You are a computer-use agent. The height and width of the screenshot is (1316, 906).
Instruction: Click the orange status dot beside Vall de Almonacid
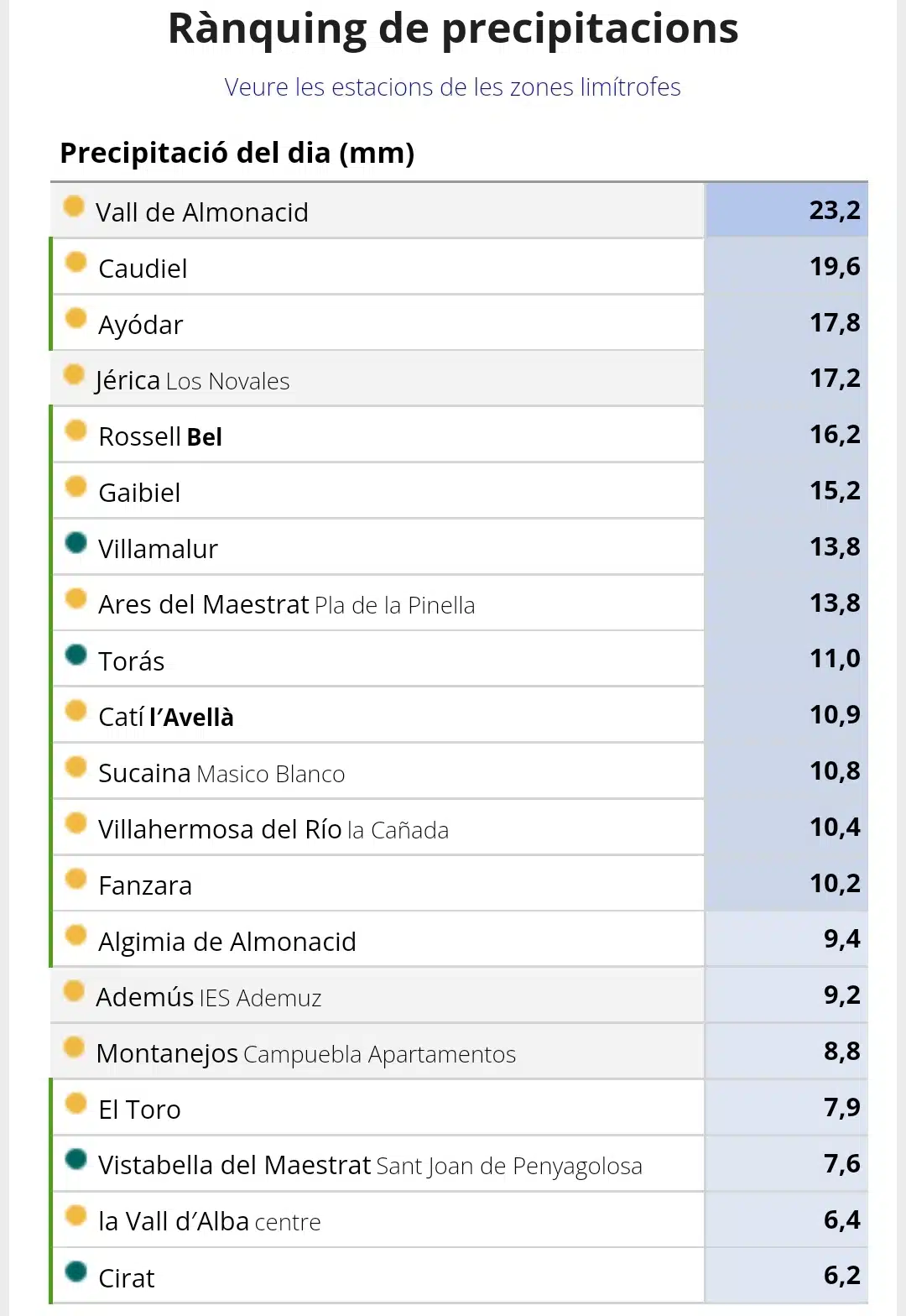[x=74, y=206]
